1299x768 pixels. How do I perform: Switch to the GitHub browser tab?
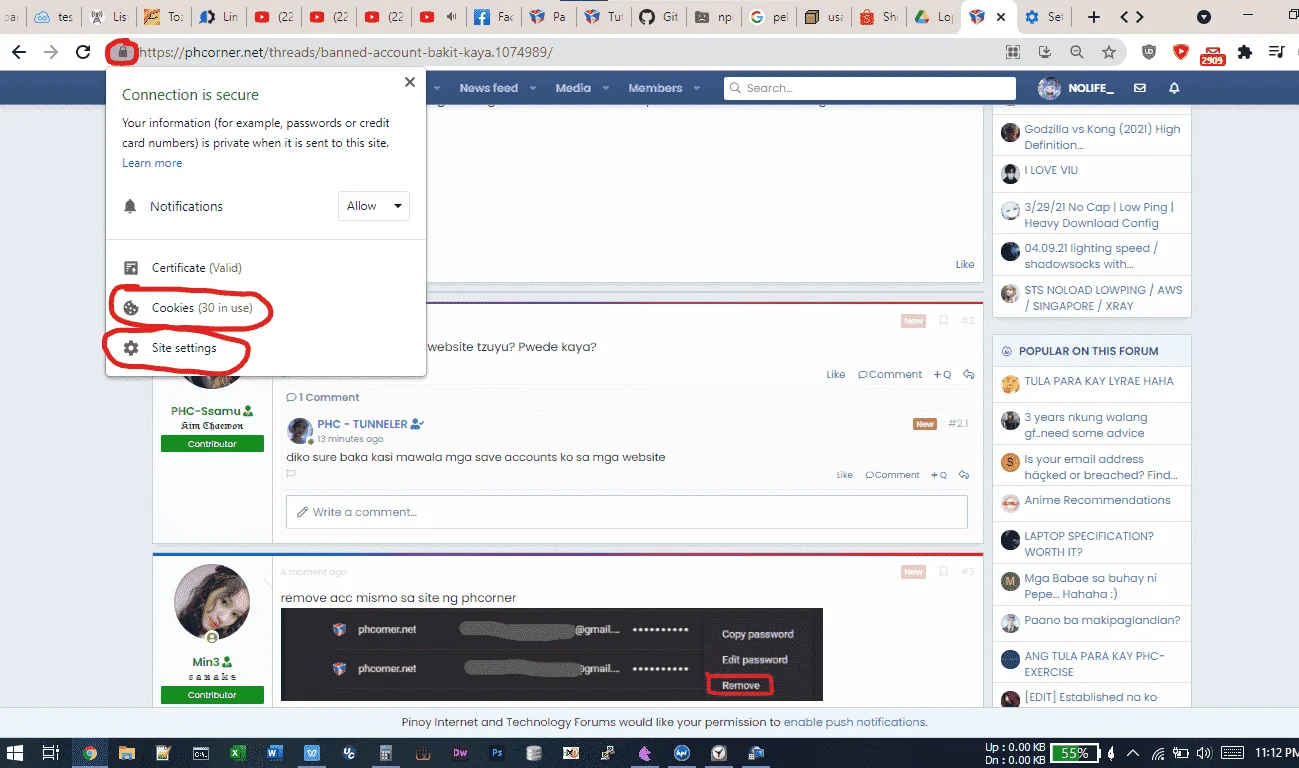pos(656,17)
